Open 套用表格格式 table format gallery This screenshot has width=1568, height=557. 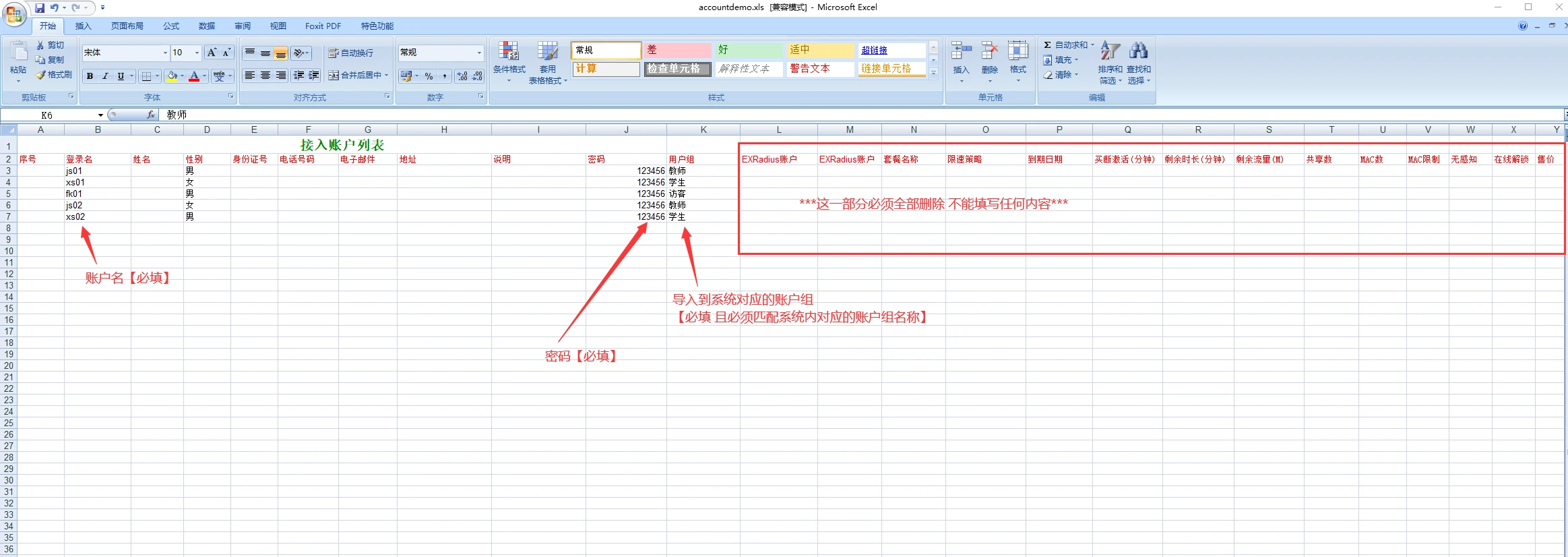[548, 62]
